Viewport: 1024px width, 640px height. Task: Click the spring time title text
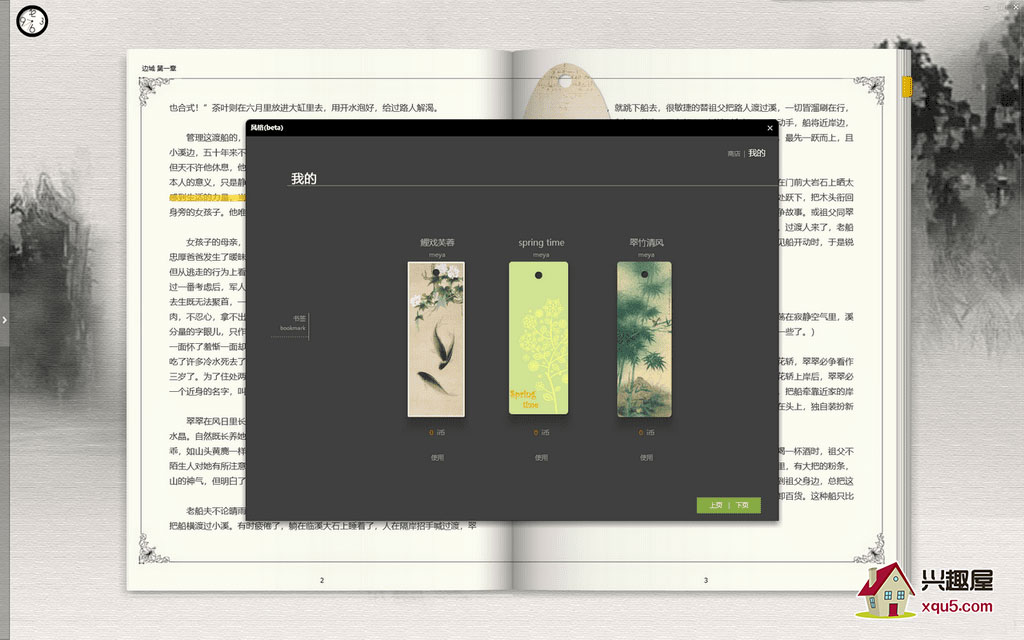click(x=541, y=242)
